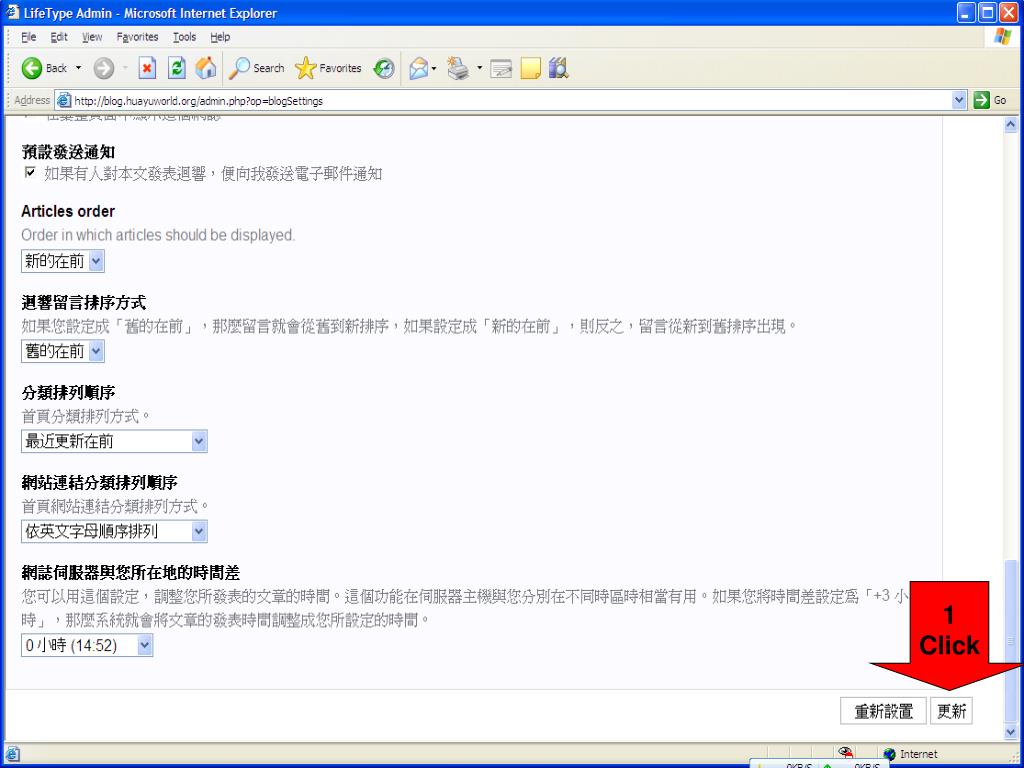
Task: Click the 重新設置 reset button
Action: pyautogui.click(x=883, y=711)
